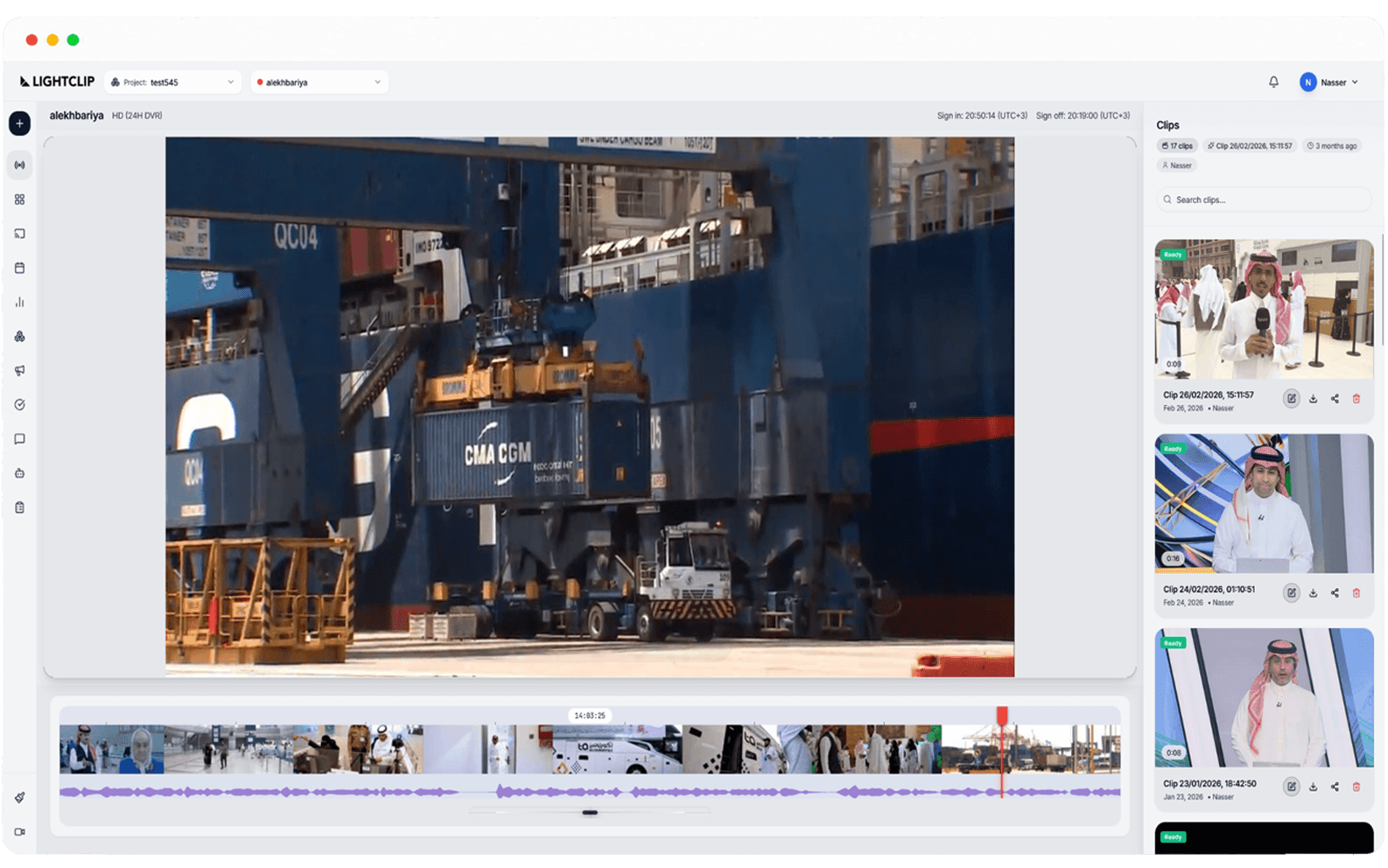
Task: Open the cubes projects sidebar icon
Action: tap(19, 336)
